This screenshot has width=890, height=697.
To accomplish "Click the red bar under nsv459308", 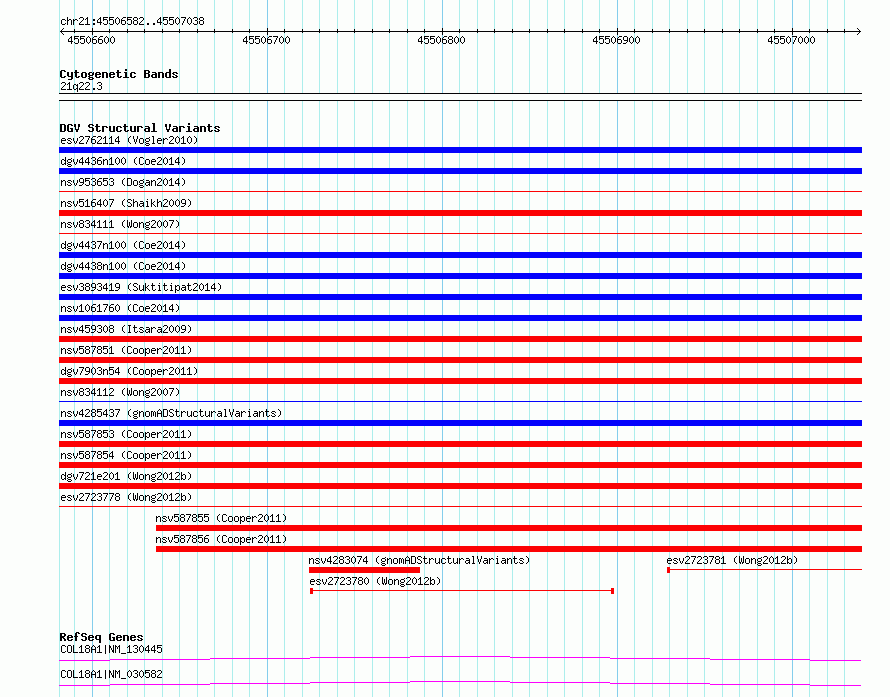I will coord(460,339).
